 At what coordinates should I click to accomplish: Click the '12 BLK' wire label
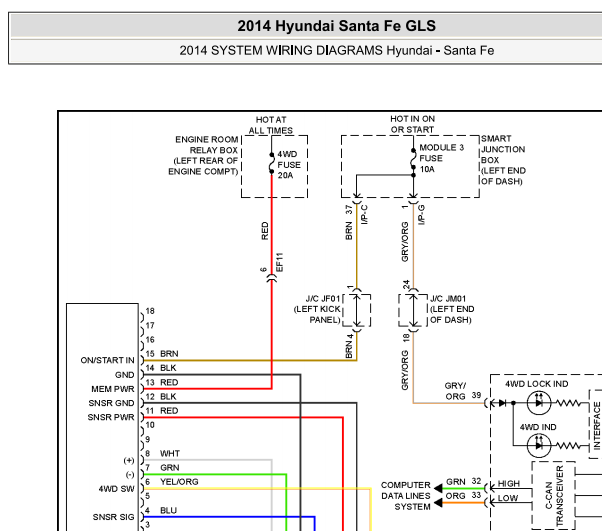point(161,397)
